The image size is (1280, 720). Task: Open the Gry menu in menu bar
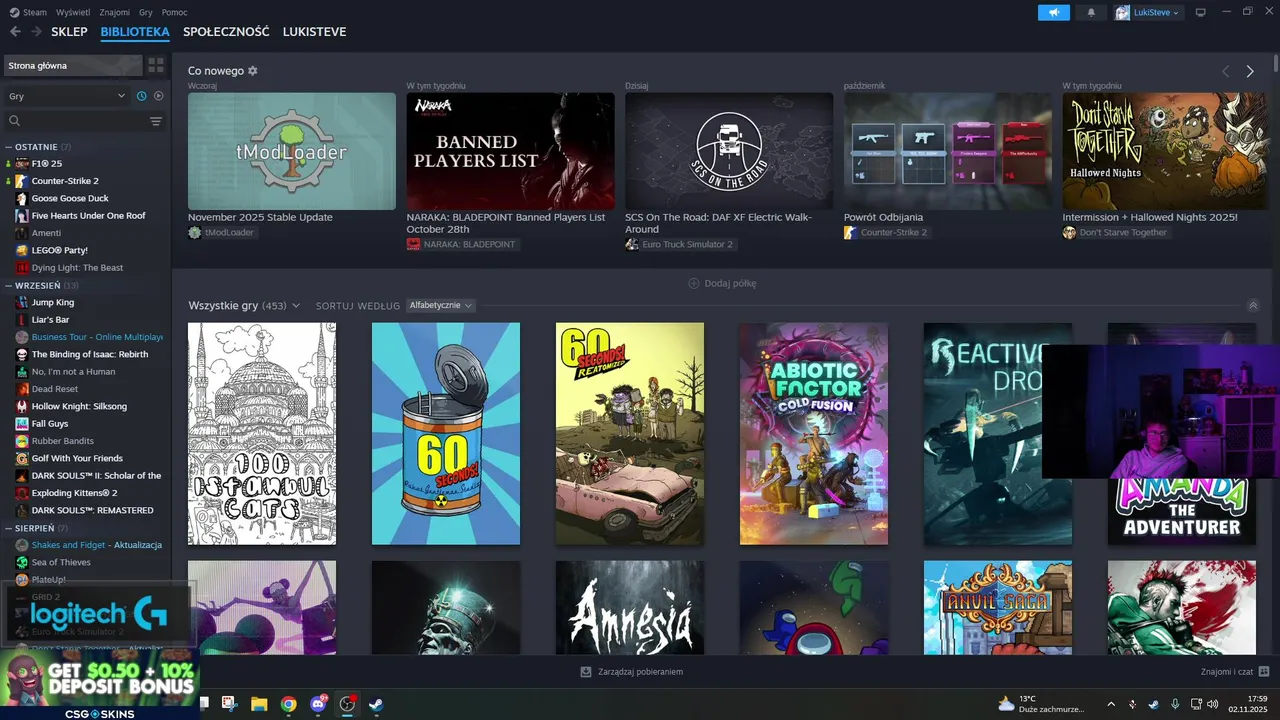[x=146, y=12]
